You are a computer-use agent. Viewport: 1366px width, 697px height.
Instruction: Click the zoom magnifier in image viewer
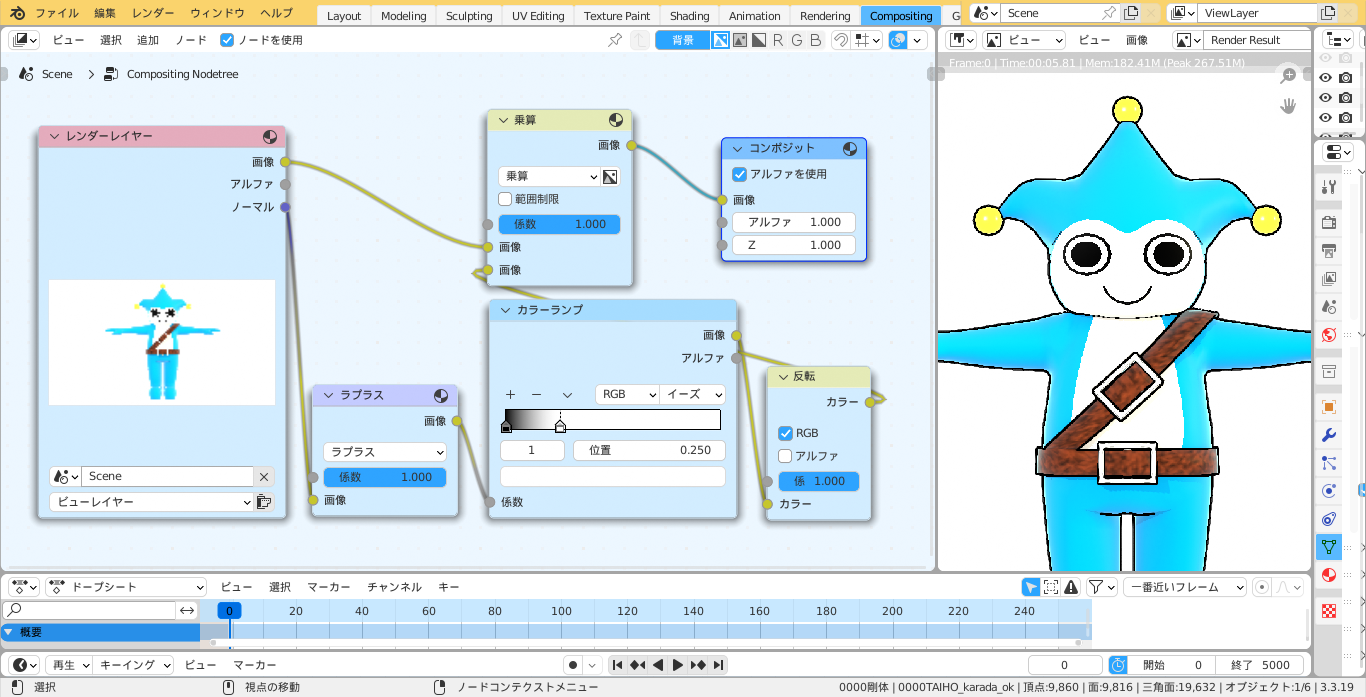(1289, 76)
